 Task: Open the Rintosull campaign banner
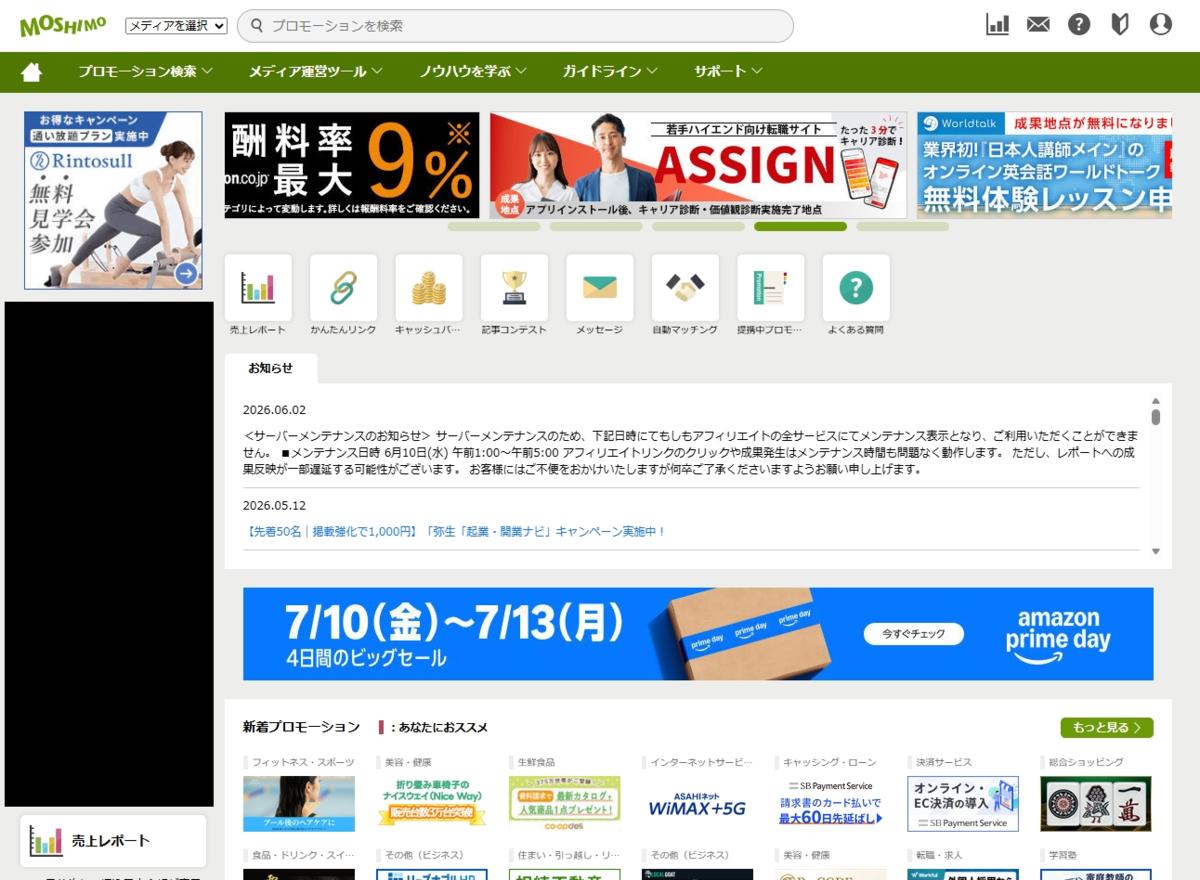coord(113,200)
